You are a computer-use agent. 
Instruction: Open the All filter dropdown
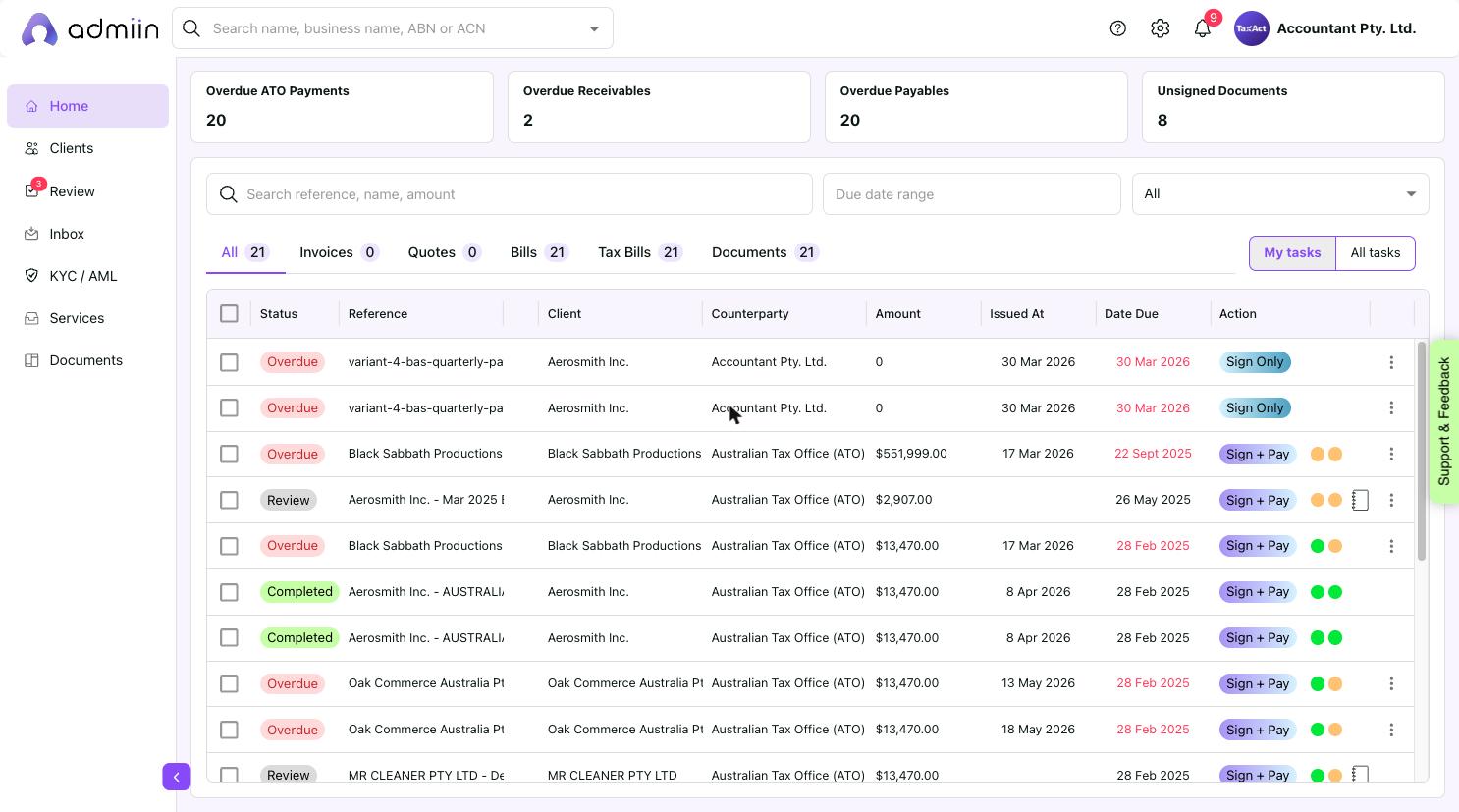tap(1280, 194)
